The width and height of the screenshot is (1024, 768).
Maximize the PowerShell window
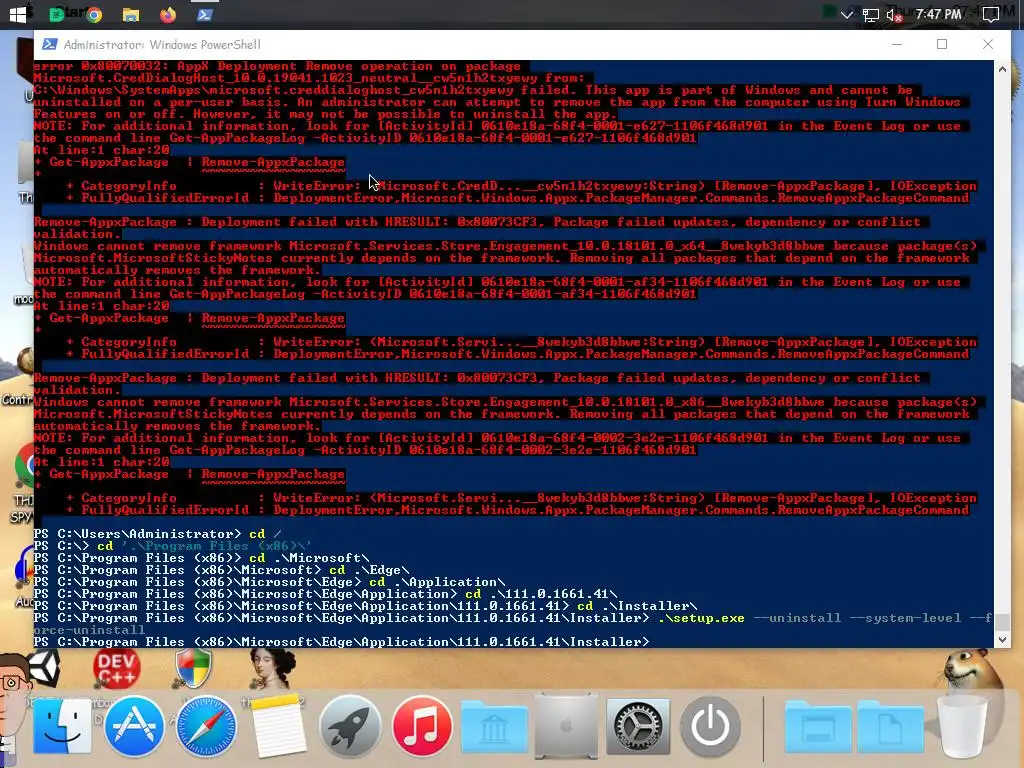[942, 44]
